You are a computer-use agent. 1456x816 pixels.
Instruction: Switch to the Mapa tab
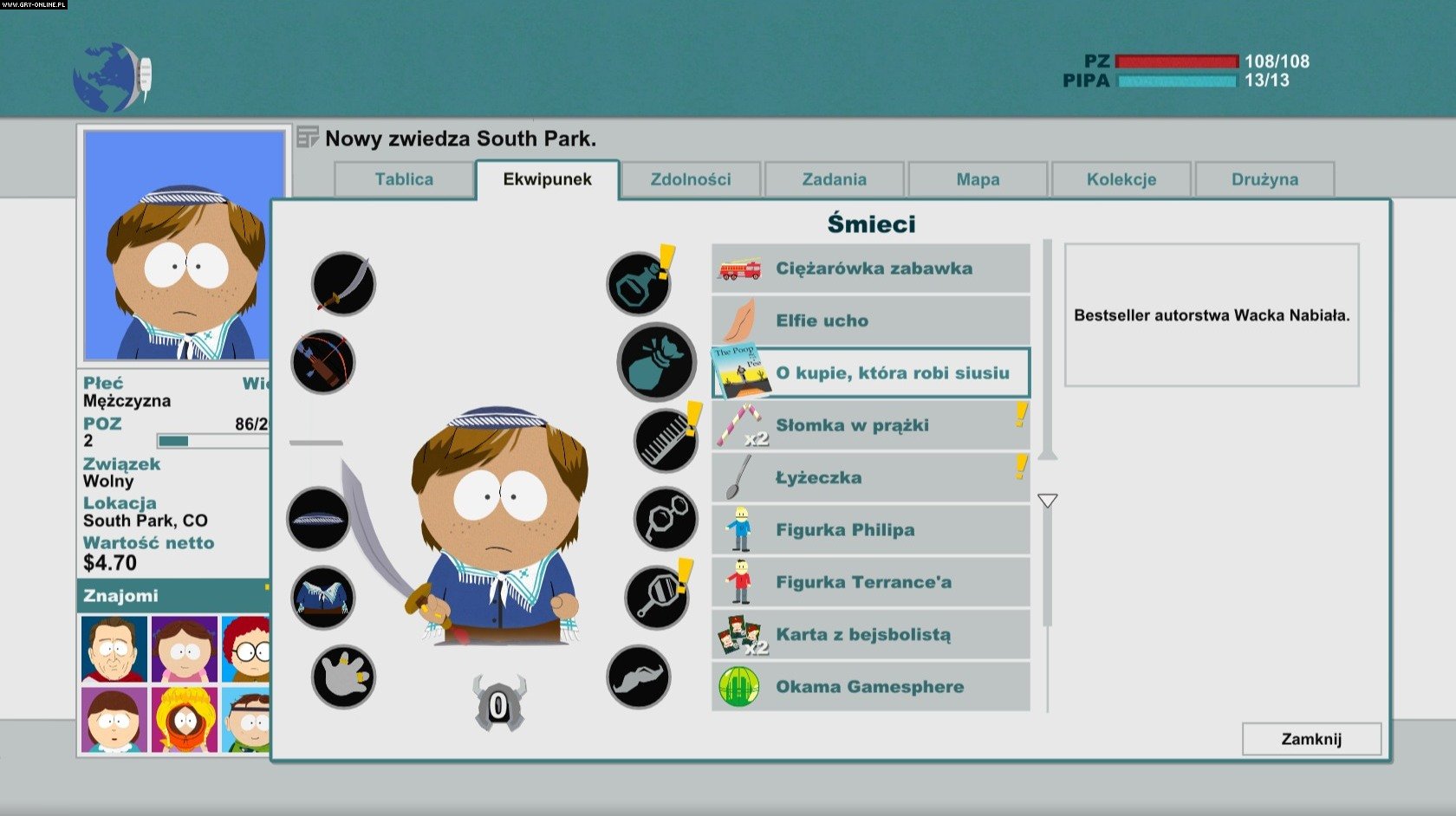(x=978, y=179)
